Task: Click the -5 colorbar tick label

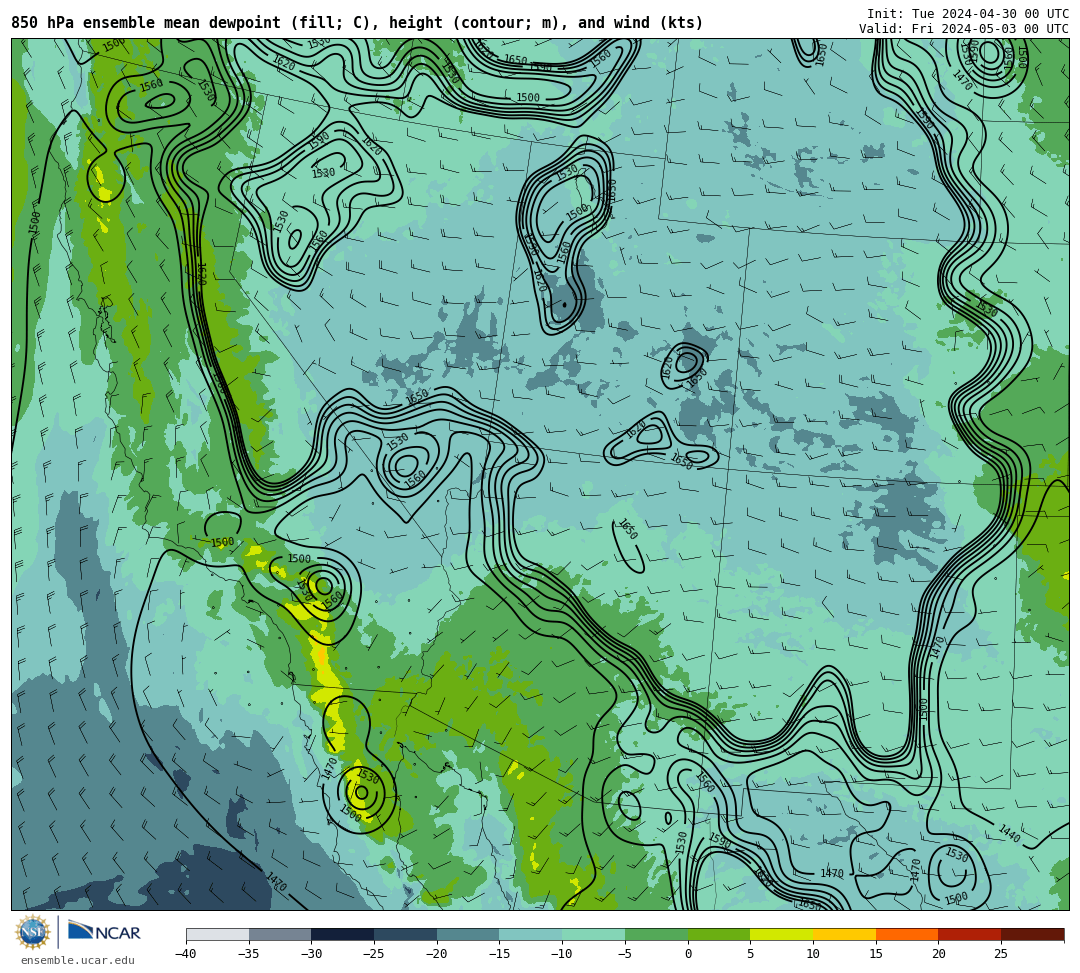Action: [624, 954]
